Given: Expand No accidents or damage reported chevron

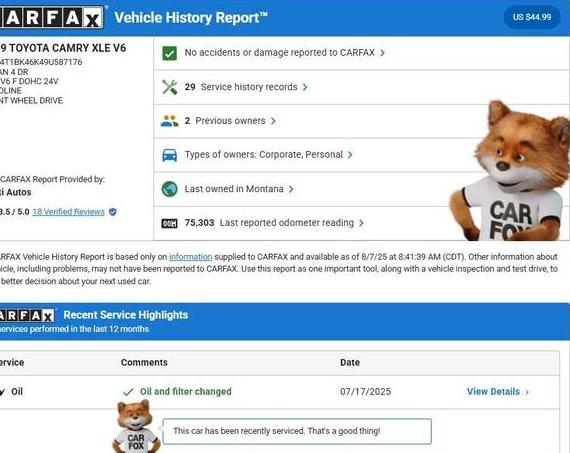Looking at the screenshot, I should 382,53.
